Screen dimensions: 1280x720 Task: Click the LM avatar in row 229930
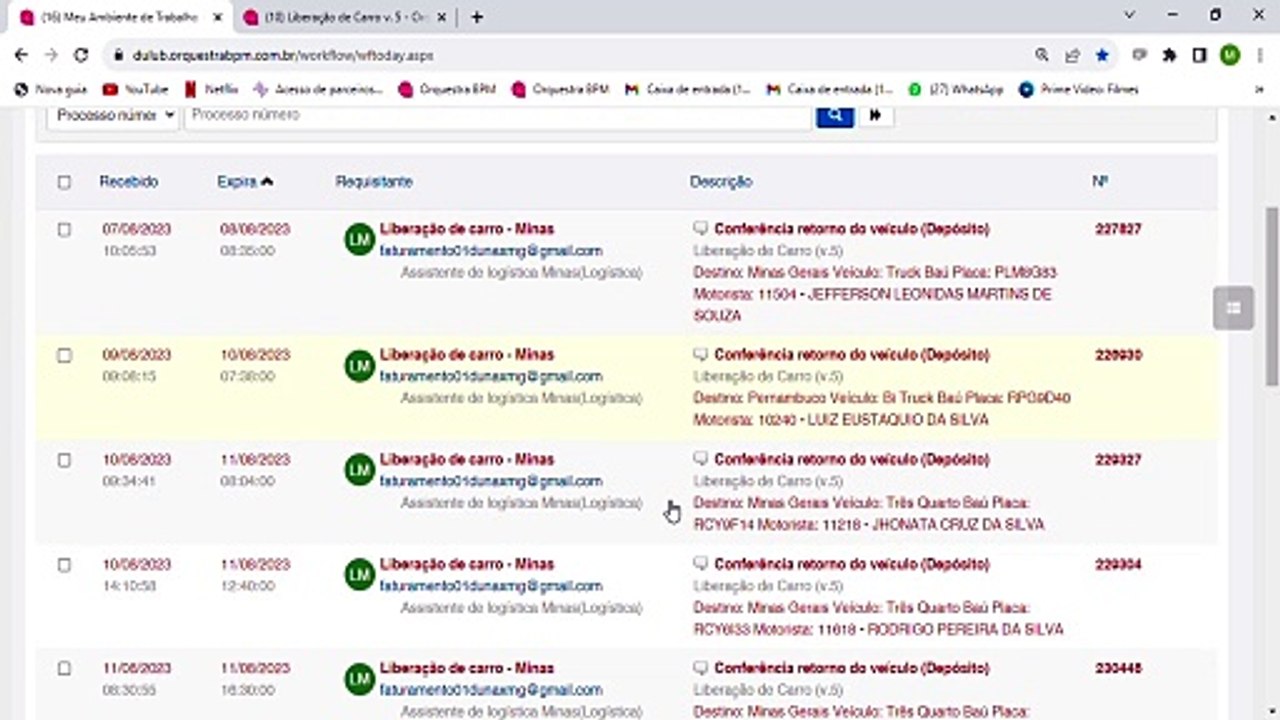[359, 366]
